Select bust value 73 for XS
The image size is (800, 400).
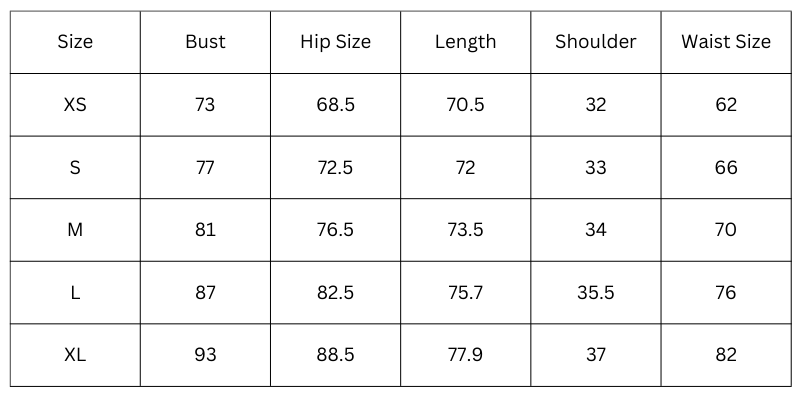click(x=205, y=105)
